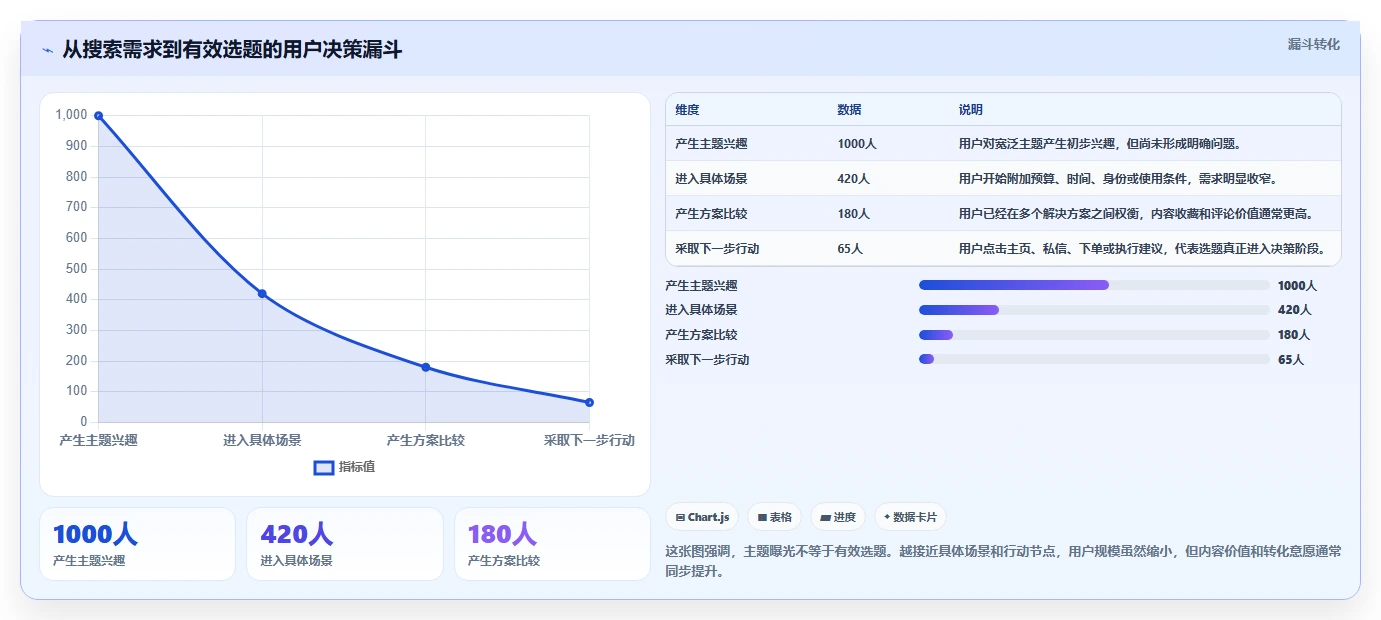This screenshot has width=1381, height=620.
Task: Click the 进入具体场景 table row cell
Action: click(711, 179)
